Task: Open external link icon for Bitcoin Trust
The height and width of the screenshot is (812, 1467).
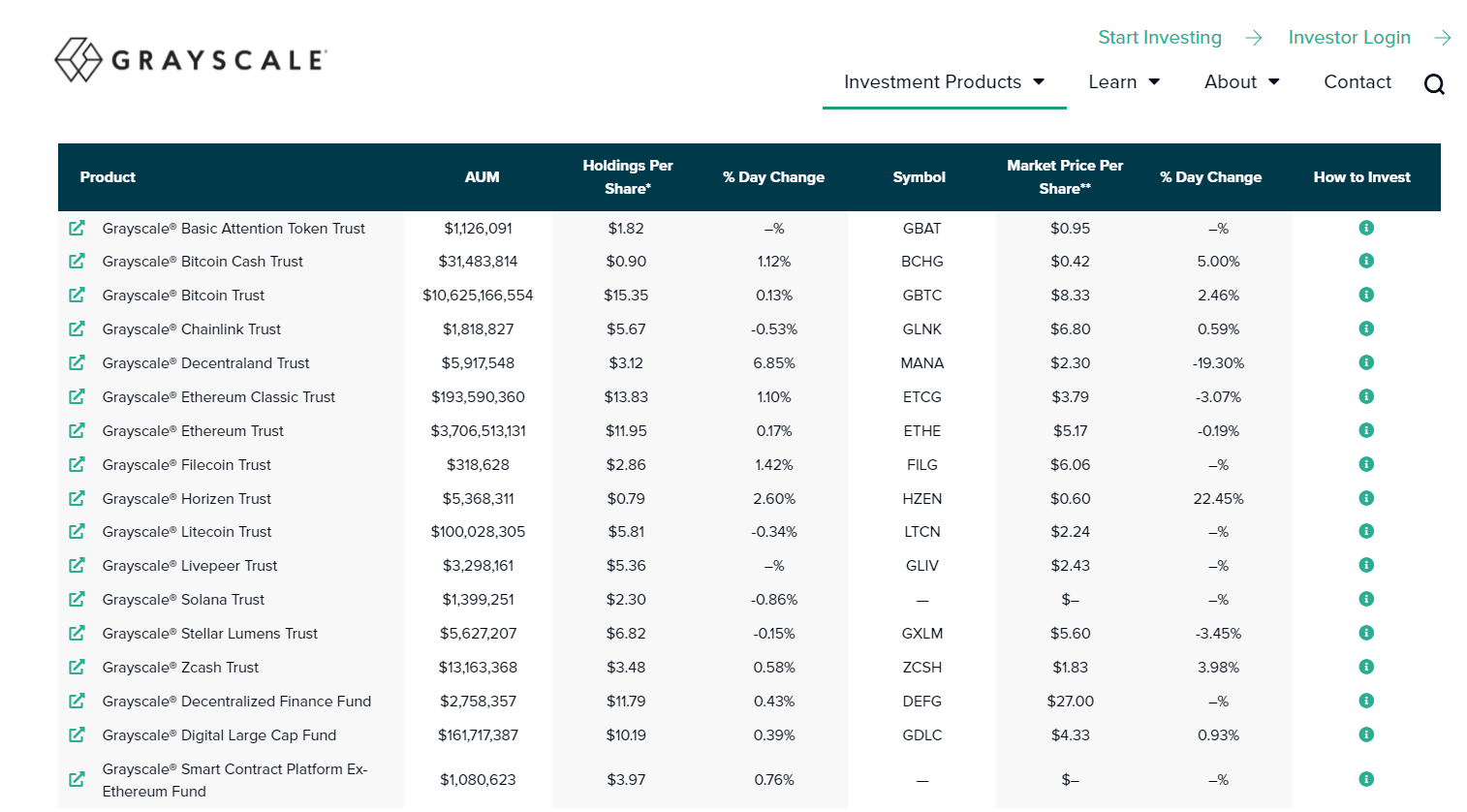Action: [x=77, y=295]
